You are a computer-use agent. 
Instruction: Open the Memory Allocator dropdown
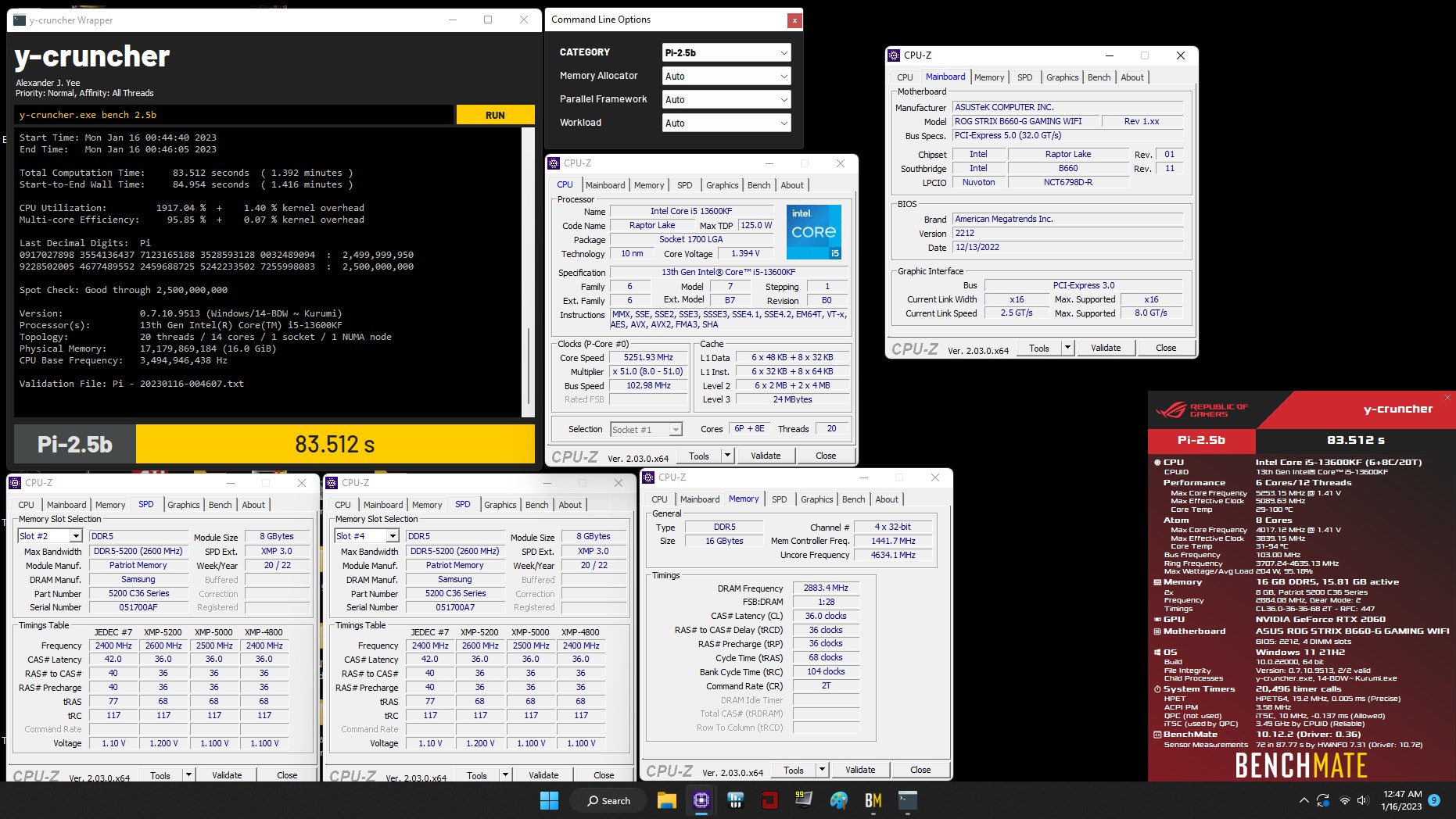[x=726, y=76]
